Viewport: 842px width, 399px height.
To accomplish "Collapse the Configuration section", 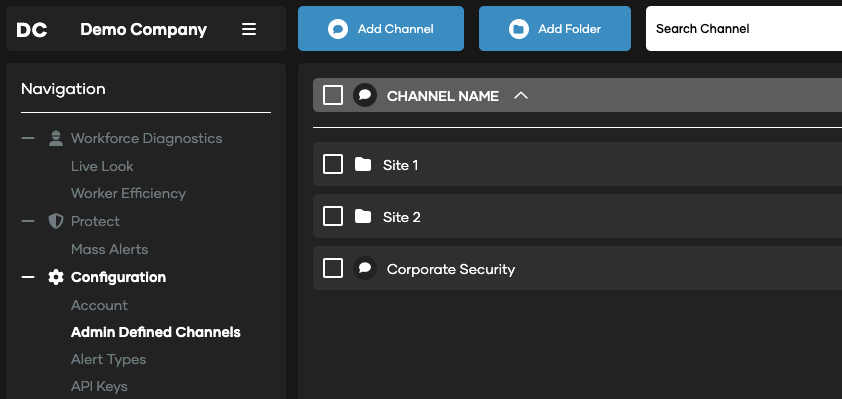I will click(28, 277).
